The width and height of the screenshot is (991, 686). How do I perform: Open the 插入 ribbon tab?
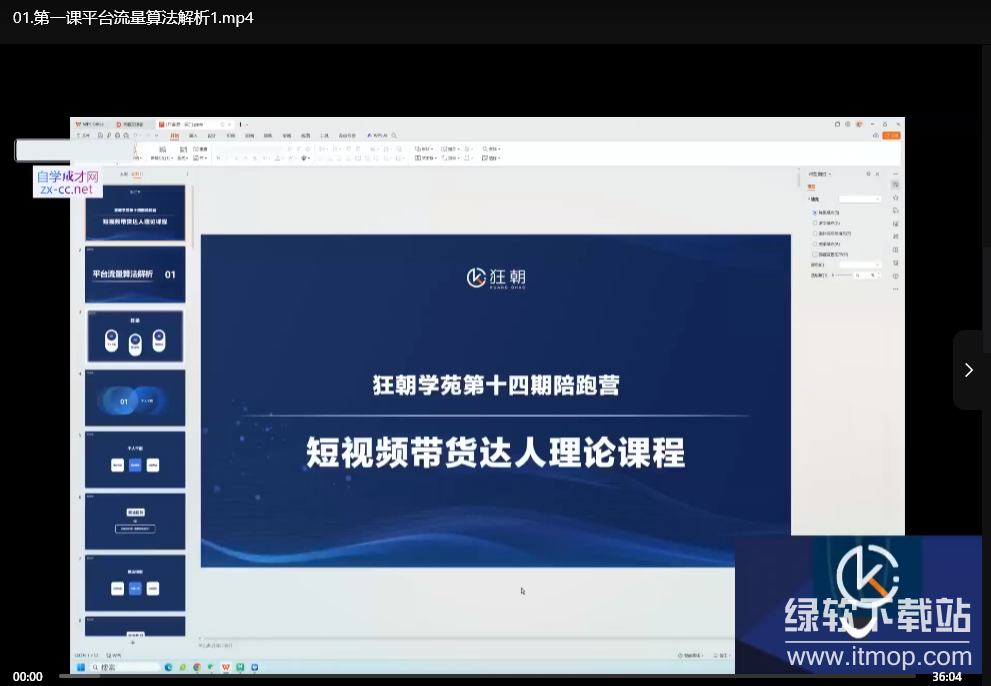pyautogui.click(x=194, y=135)
